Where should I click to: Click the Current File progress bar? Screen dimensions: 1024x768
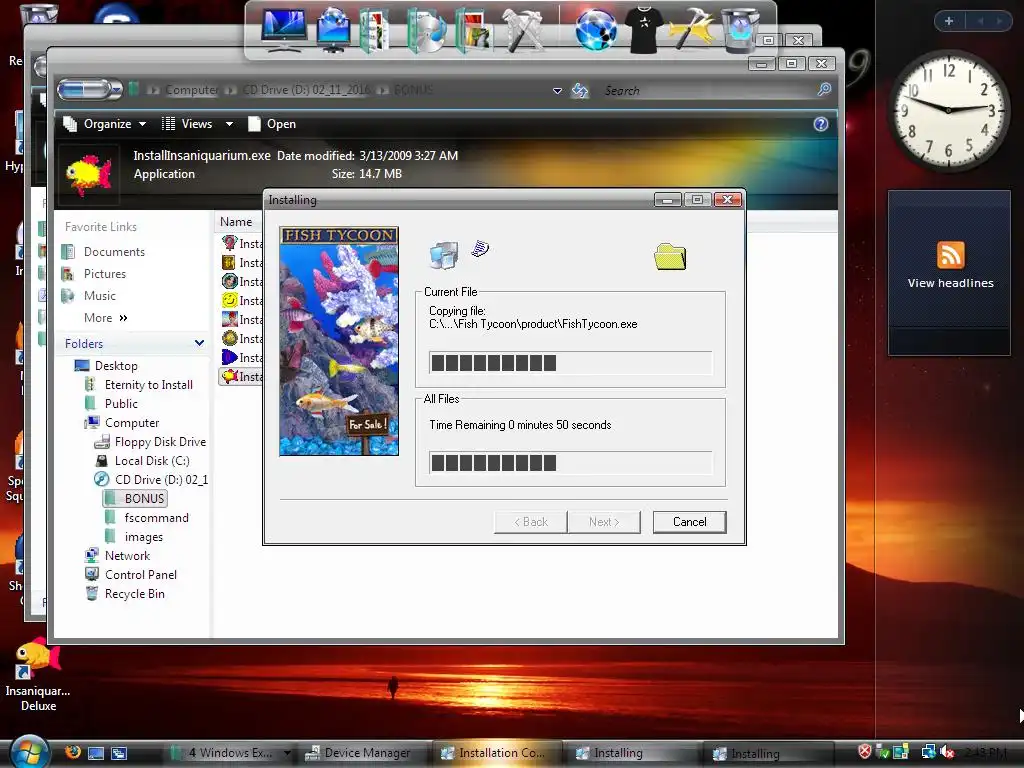click(571, 363)
